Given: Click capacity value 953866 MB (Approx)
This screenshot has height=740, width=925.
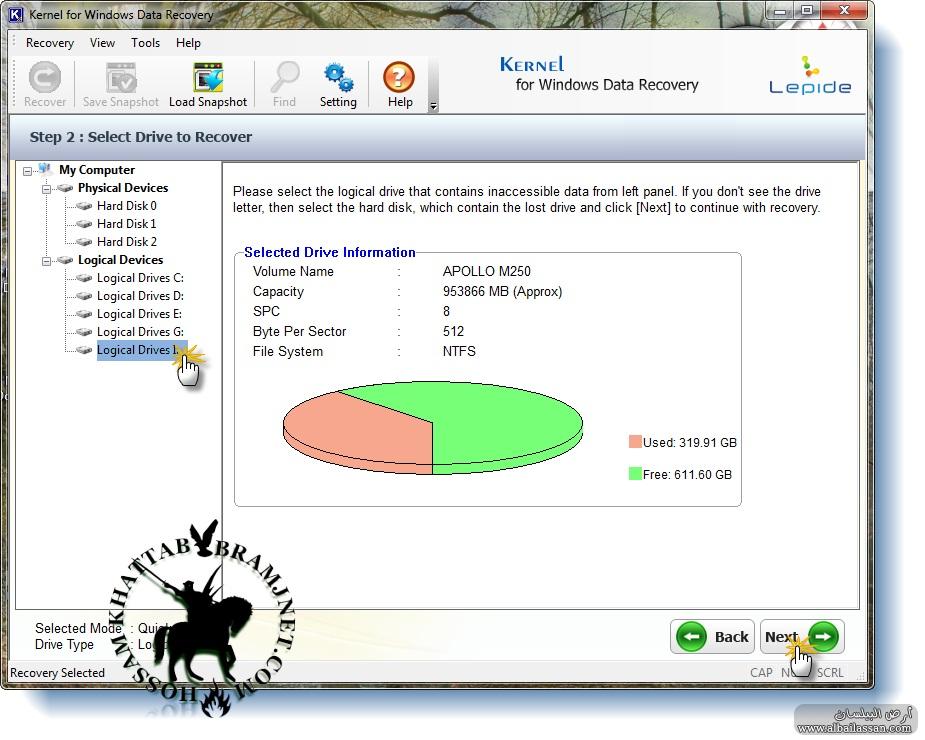Looking at the screenshot, I should click(x=502, y=292).
